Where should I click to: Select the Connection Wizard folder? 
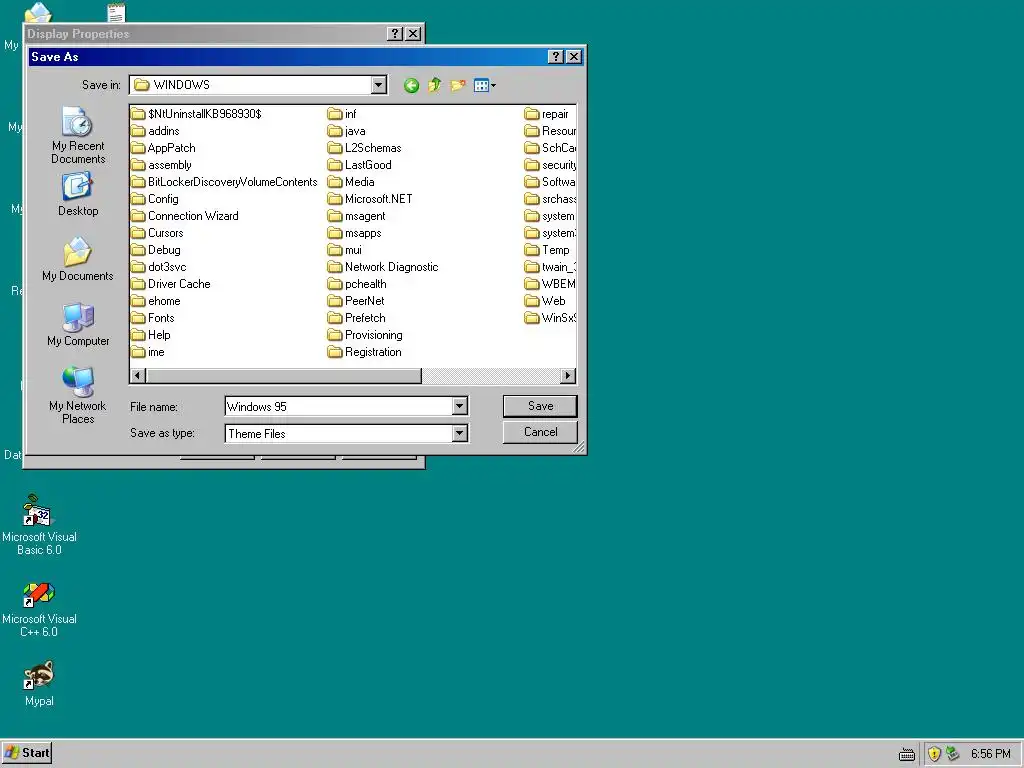(x=185, y=216)
